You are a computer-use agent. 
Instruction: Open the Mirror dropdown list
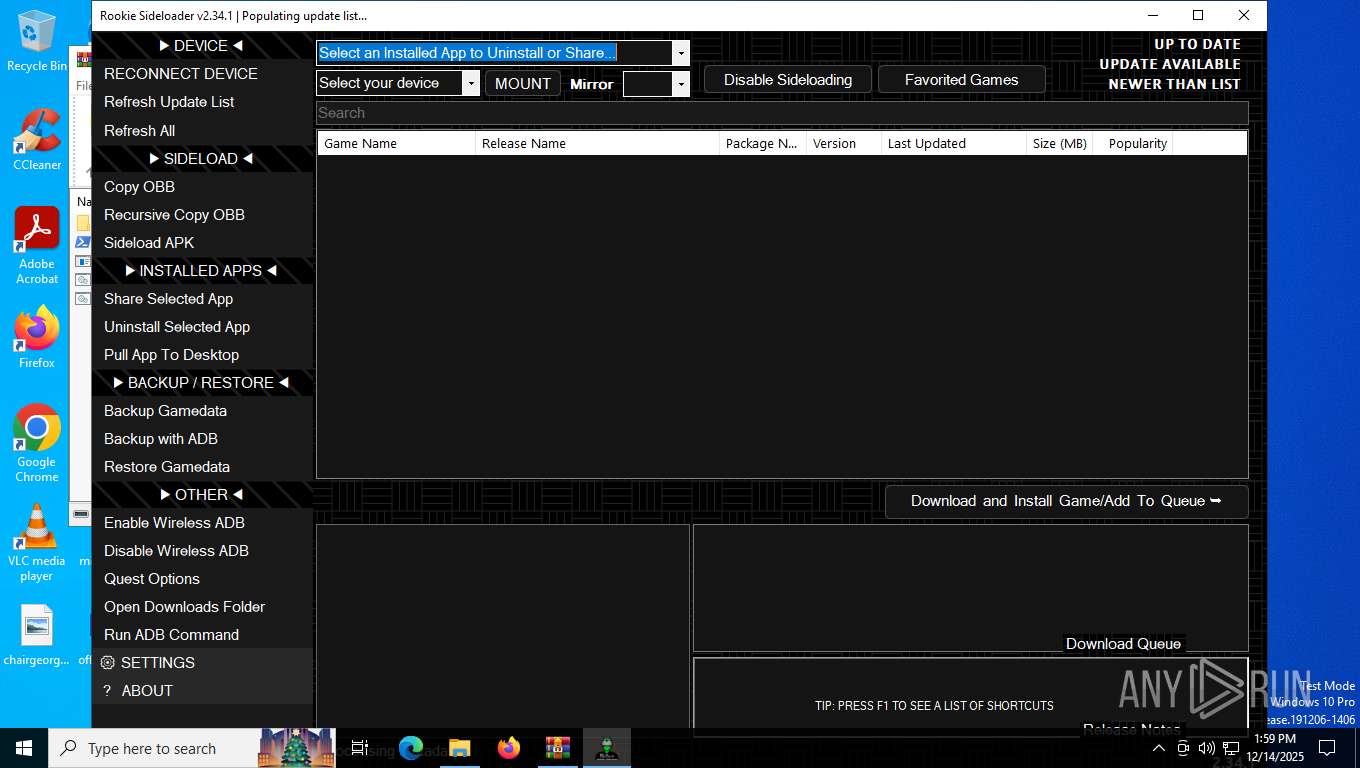coord(681,84)
